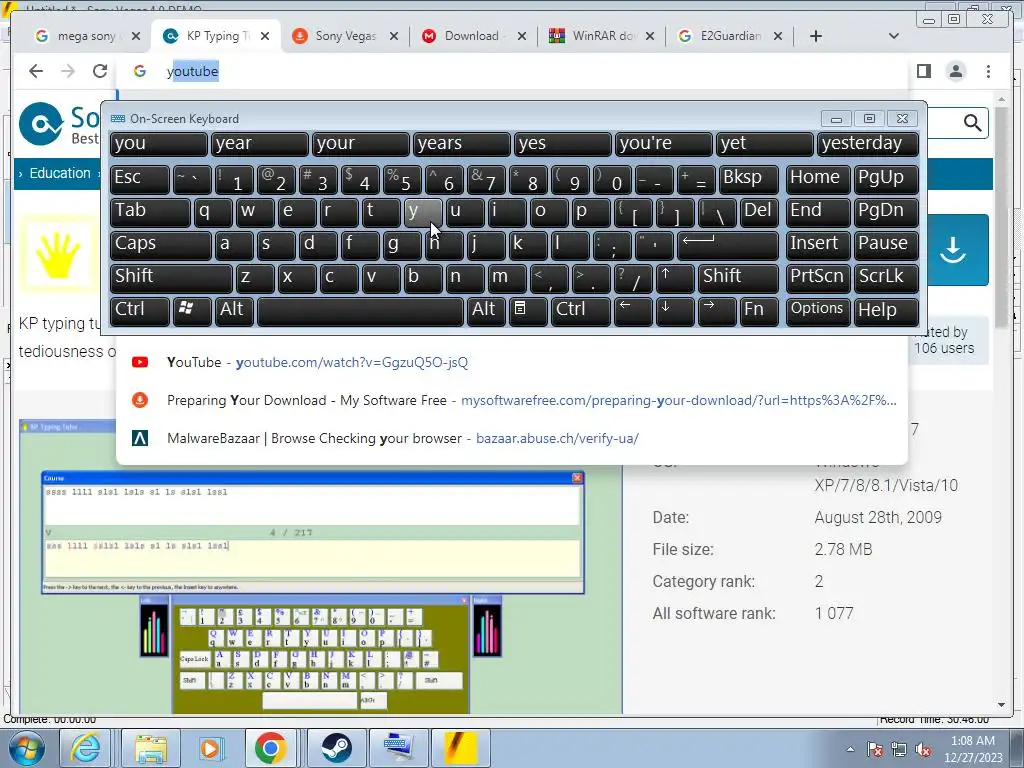The width and height of the screenshot is (1024, 768).
Task: Open Help on the On-Screen Keyboard
Action: tap(886, 311)
